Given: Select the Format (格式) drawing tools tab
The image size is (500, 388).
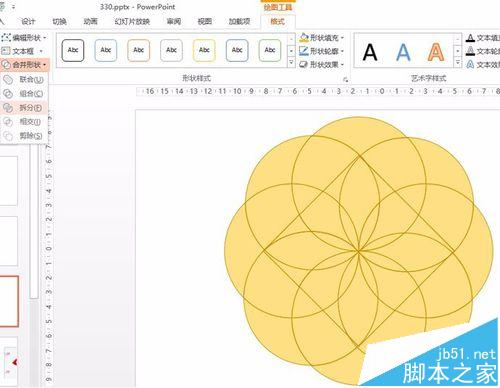Looking at the screenshot, I should point(277,22).
